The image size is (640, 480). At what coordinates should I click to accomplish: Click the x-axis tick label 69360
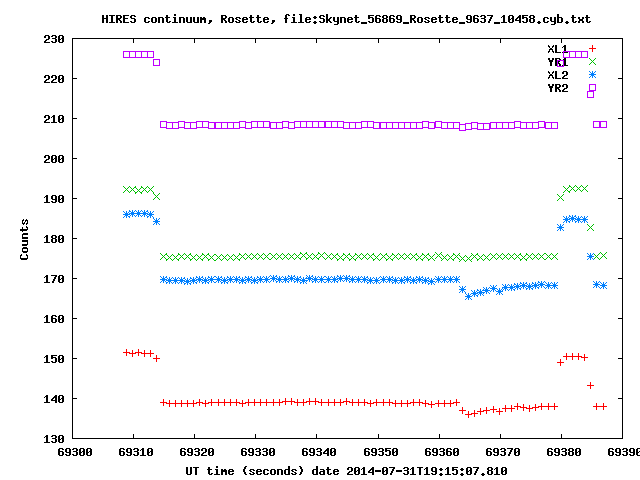click(442, 452)
